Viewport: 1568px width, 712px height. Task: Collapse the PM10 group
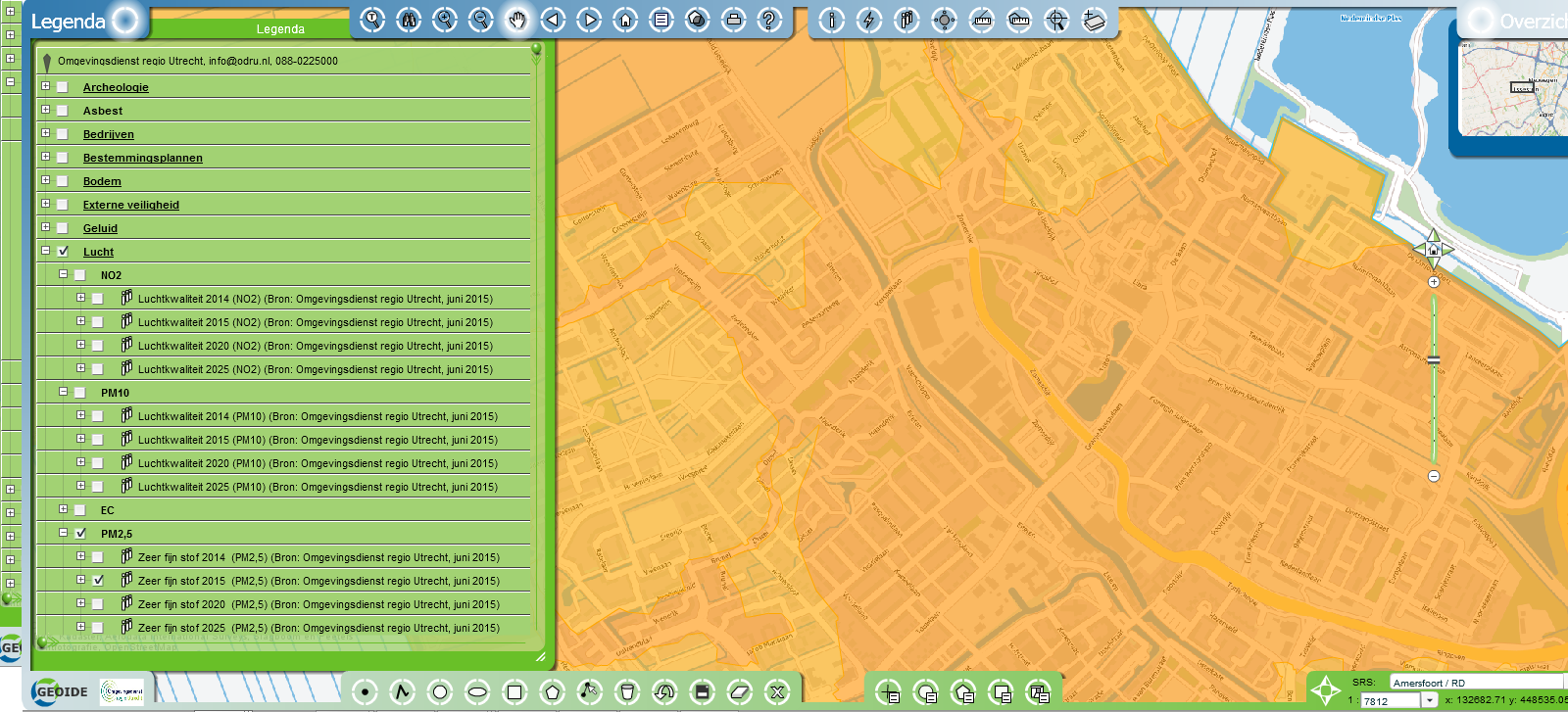click(x=63, y=392)
